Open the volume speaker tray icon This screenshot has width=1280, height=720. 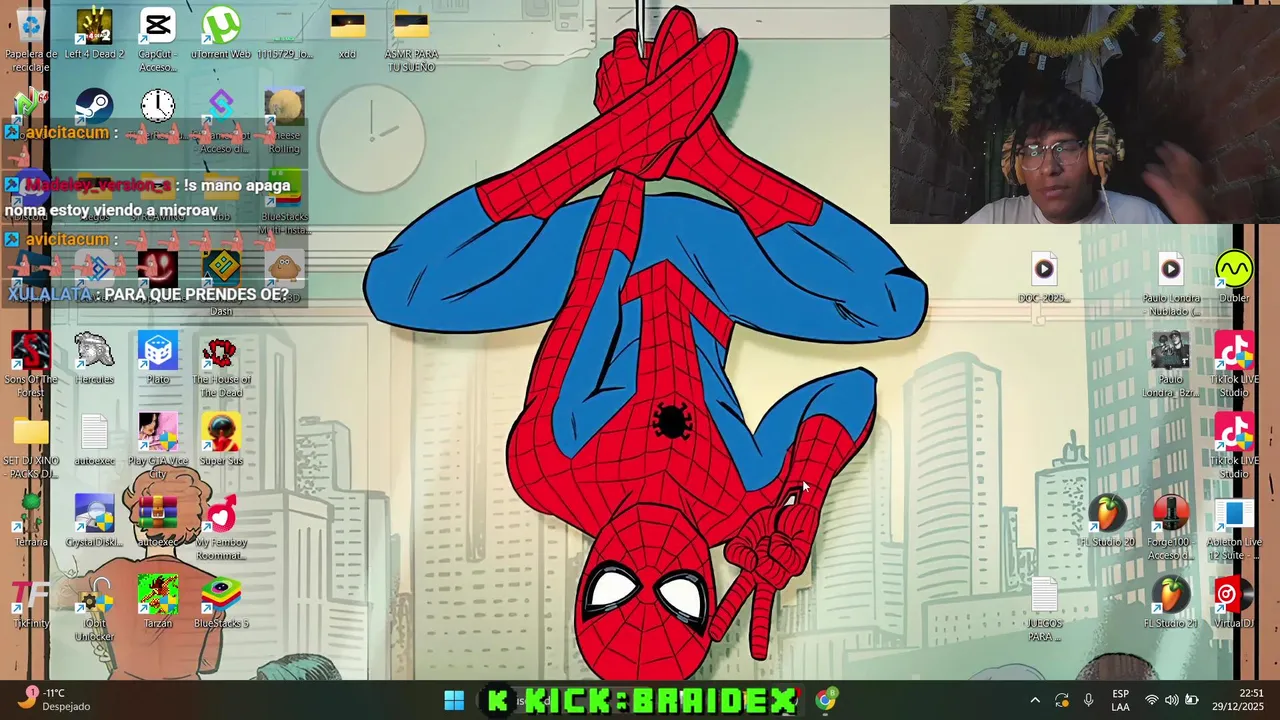(1171, 700)
